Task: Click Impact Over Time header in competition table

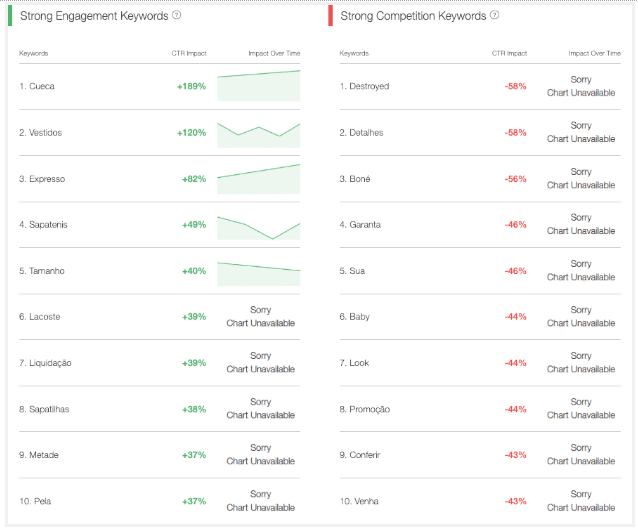Action: click(x=594, y=53)
